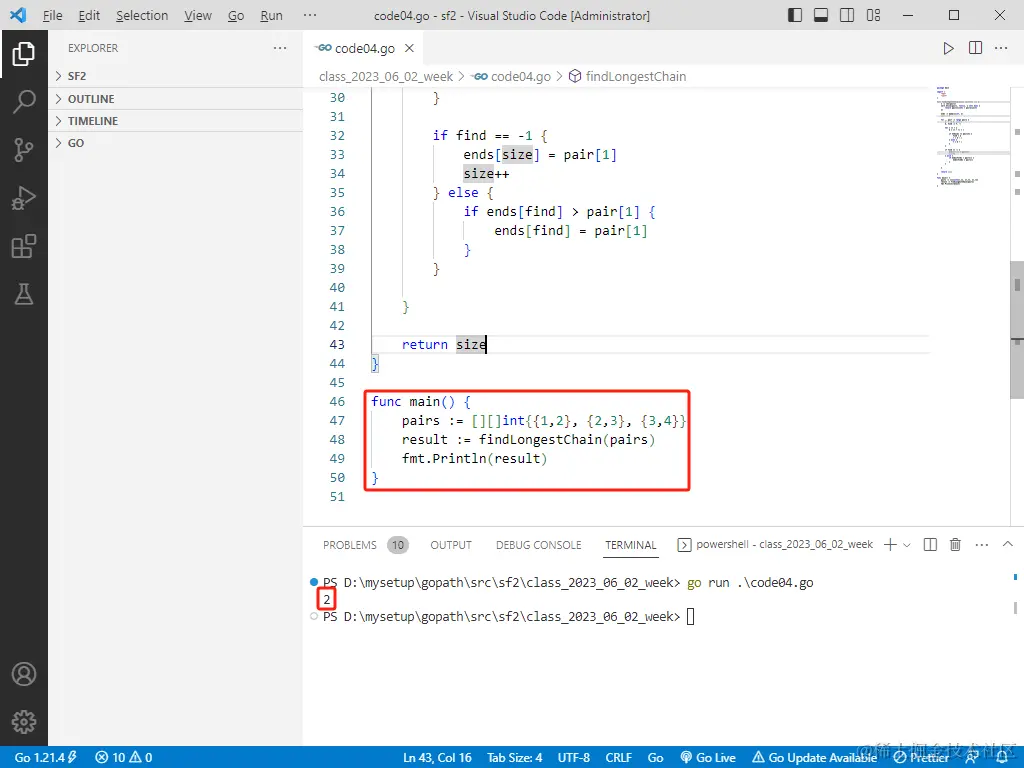Open the File menu
The image size is (1024, 768).
click(52, 15)
